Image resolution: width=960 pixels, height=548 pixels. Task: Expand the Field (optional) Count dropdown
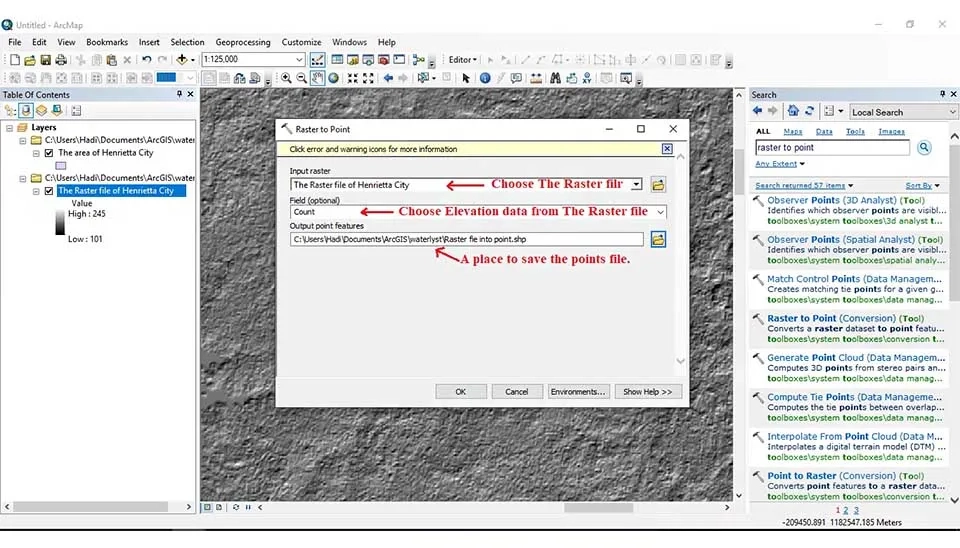point(659,212)
